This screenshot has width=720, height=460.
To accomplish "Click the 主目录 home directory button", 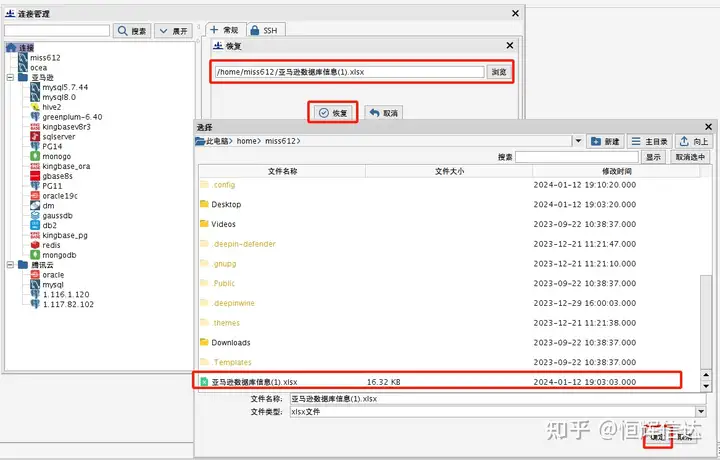I will click(649, 141).
